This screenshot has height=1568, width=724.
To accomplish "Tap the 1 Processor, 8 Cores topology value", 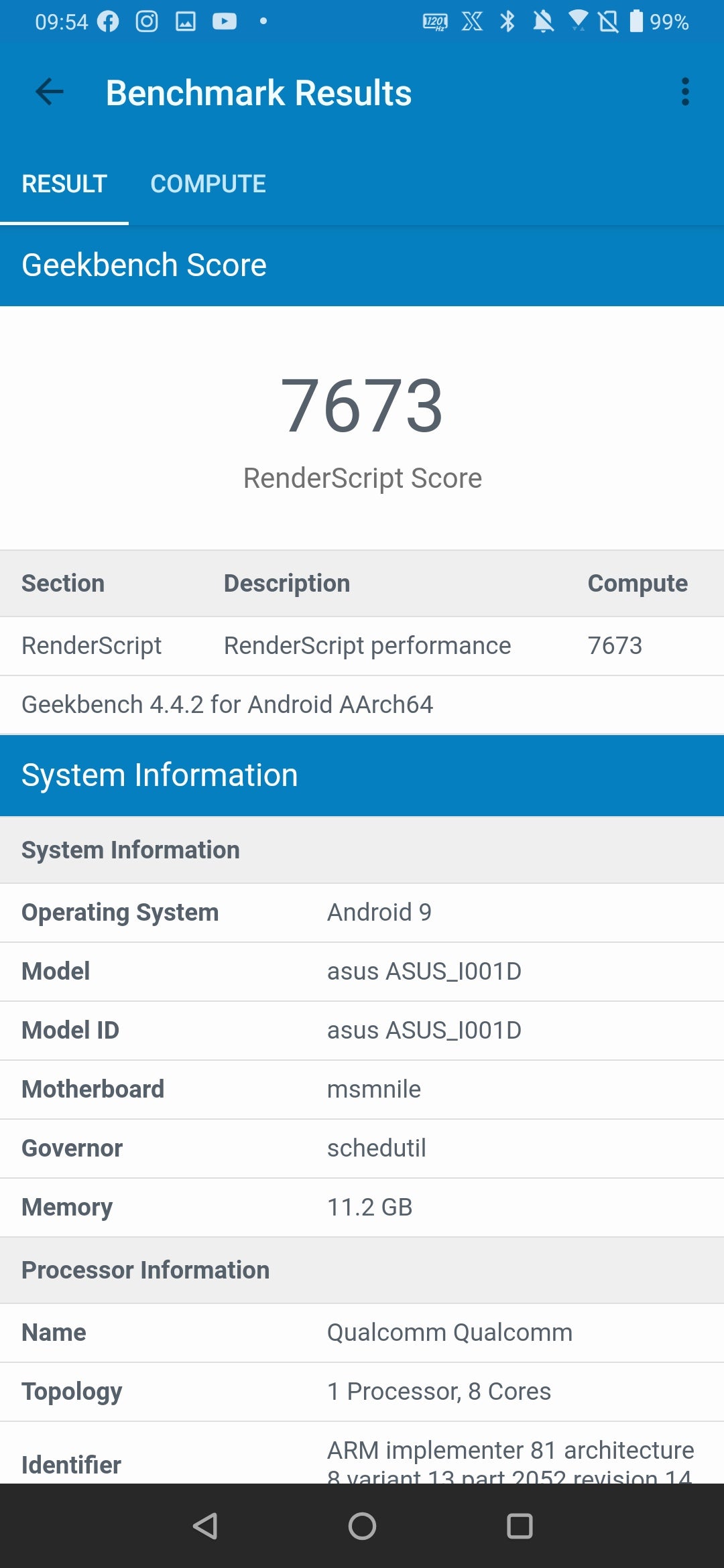I will pyautogui.click(x=439, y=1391).
